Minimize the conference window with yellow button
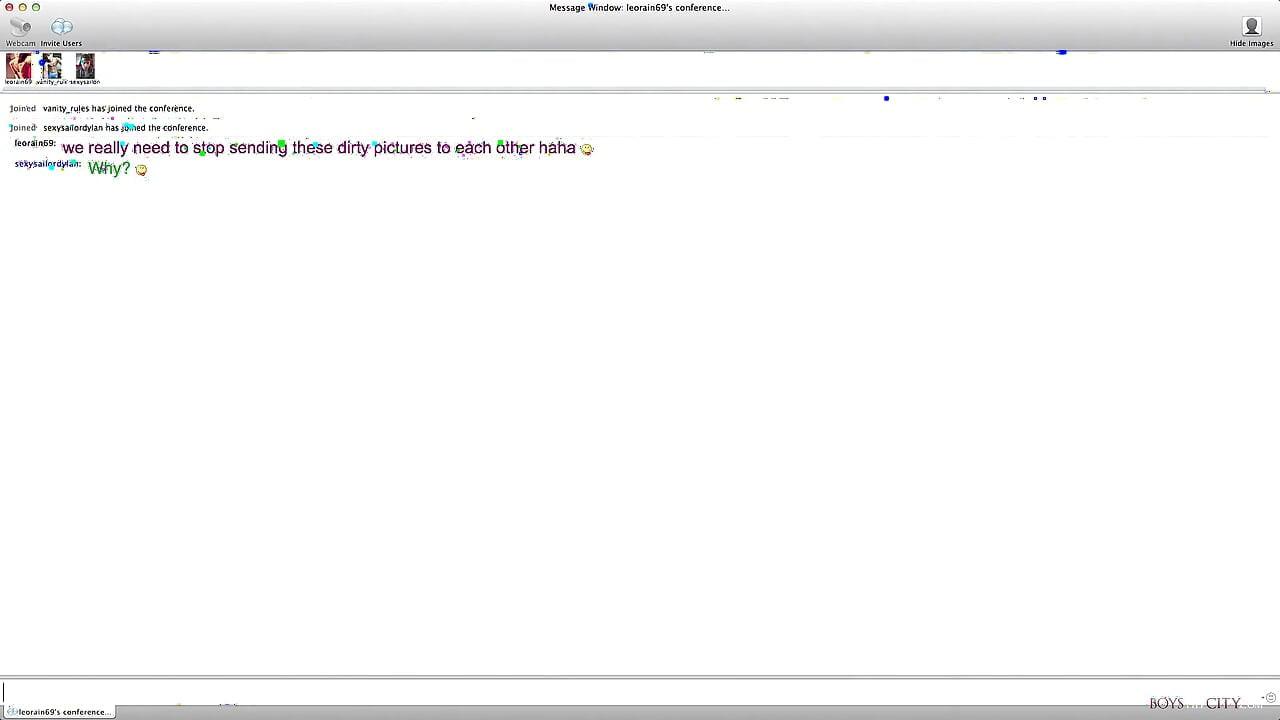Screen dimensions: 1280x720 click(22, 7)
